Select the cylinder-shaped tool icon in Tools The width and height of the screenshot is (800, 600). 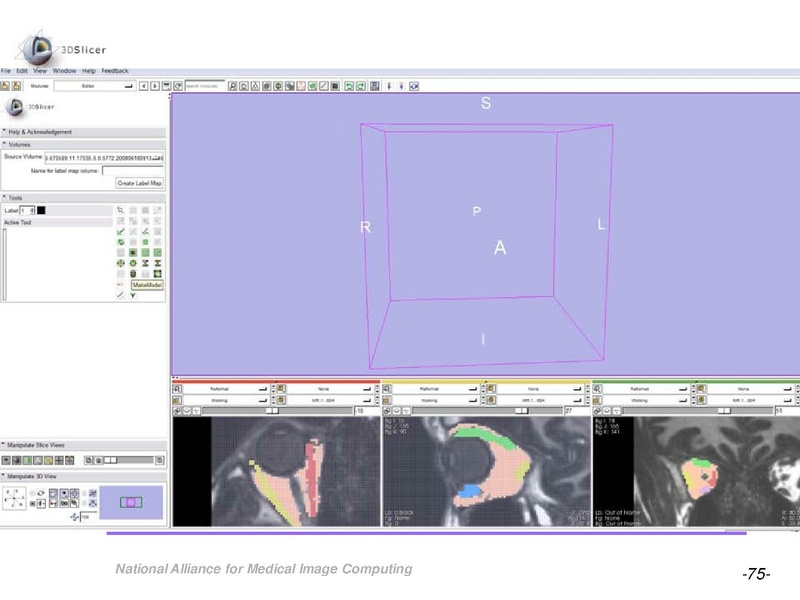[133, 274]
